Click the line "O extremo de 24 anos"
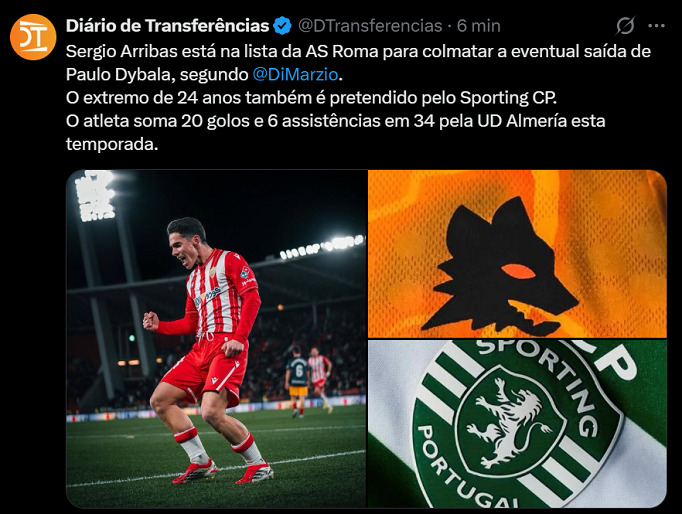This screenshot has width=682, height=514. click(x=311, y=97)
